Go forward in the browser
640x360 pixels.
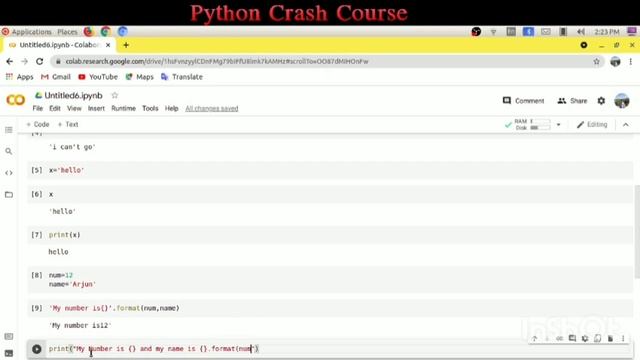[x=24, y=61]
